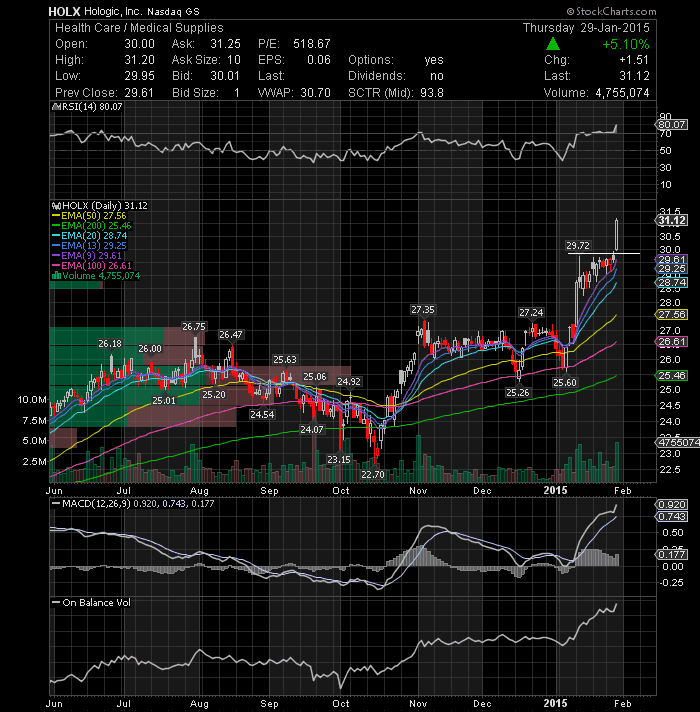Click the pink 'EMA(100) 26.61' legend entry
The image size is (700, 712).
point(92,266)
